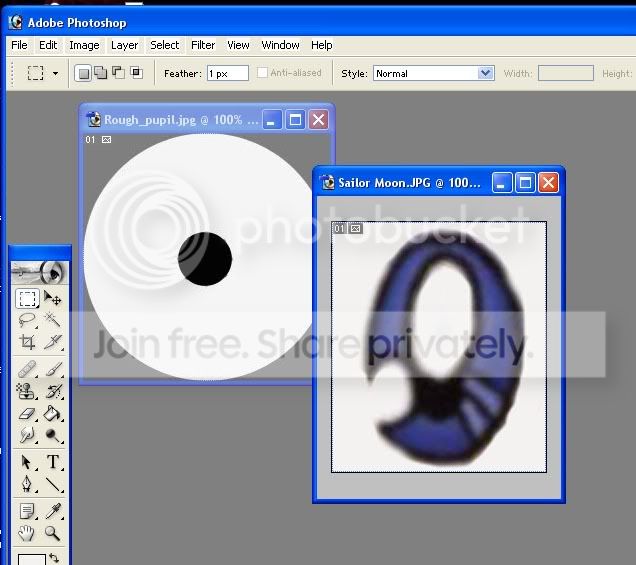Open the File menu

pyautogui.click(x=19, y=45)
